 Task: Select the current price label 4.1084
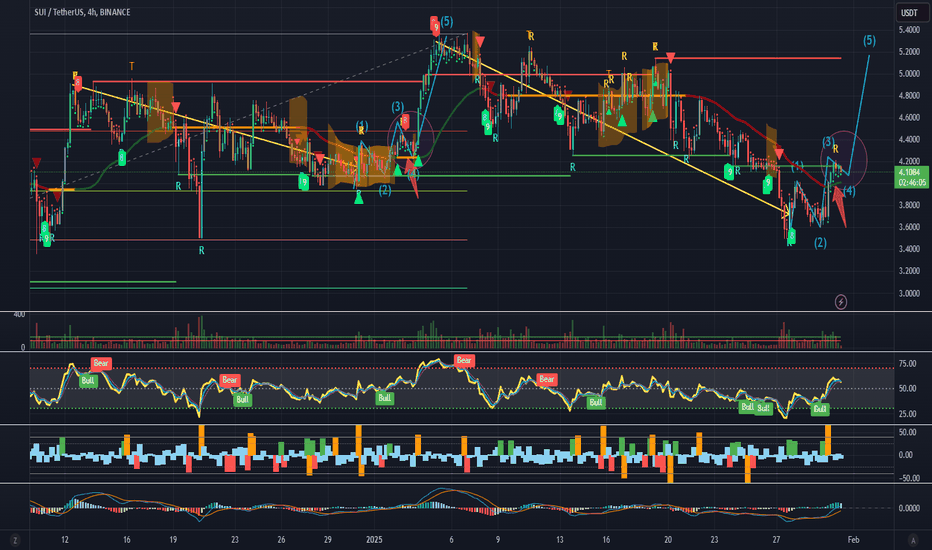coord(911,172)
